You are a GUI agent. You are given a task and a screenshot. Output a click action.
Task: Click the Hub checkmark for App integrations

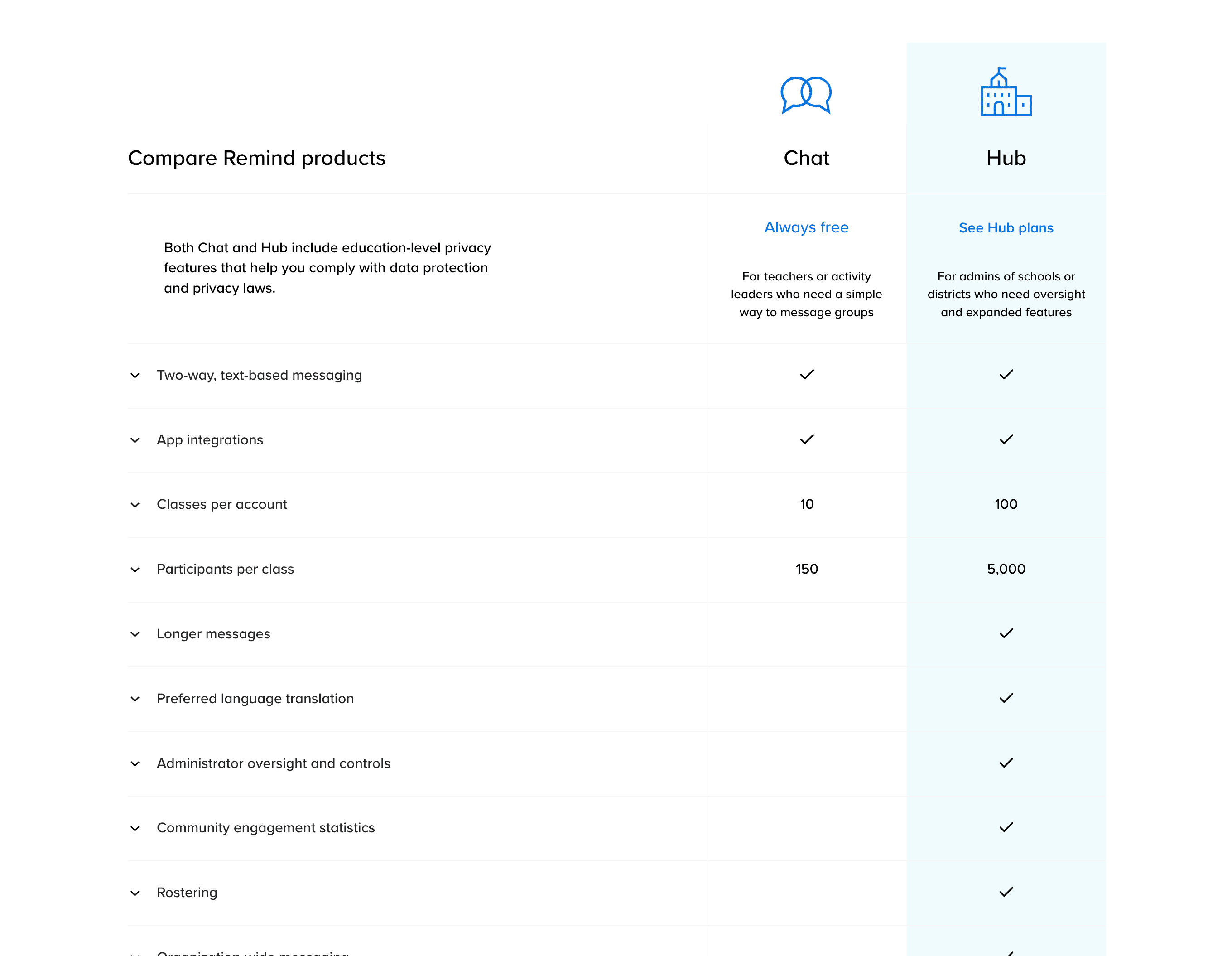1006,439
